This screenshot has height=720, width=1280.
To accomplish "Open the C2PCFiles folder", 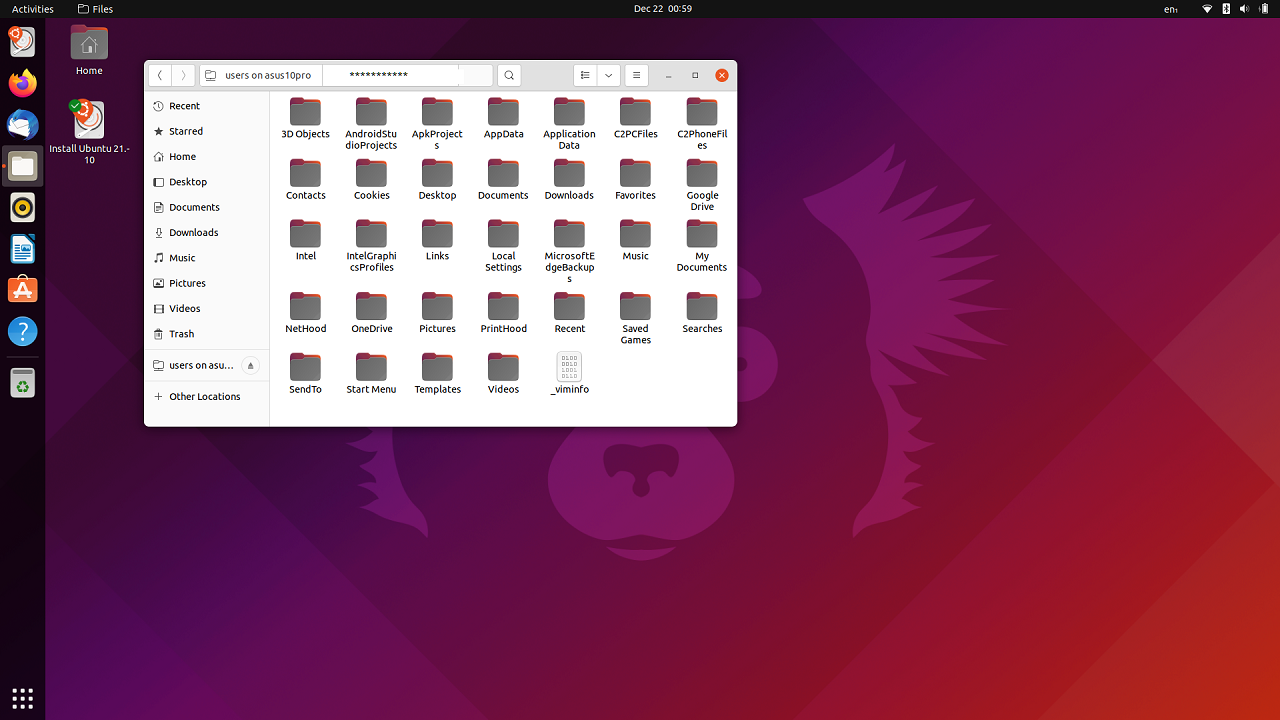I will 635,118.
